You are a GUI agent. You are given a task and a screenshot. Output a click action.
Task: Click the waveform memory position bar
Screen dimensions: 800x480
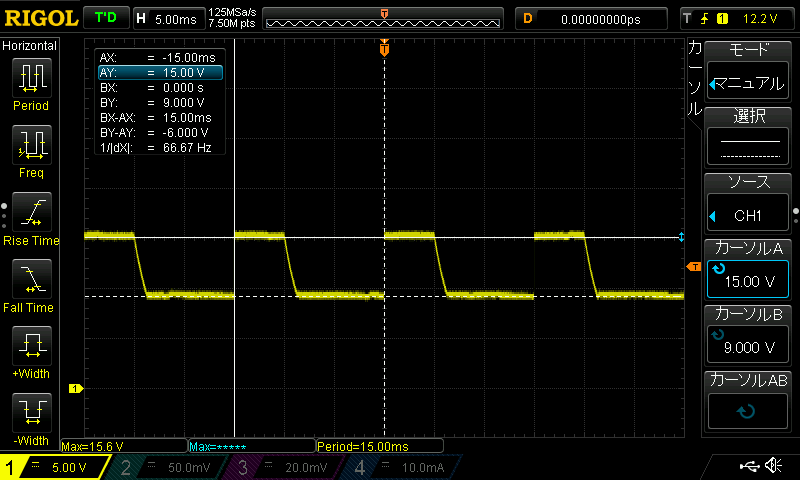(x=385, y=19)
